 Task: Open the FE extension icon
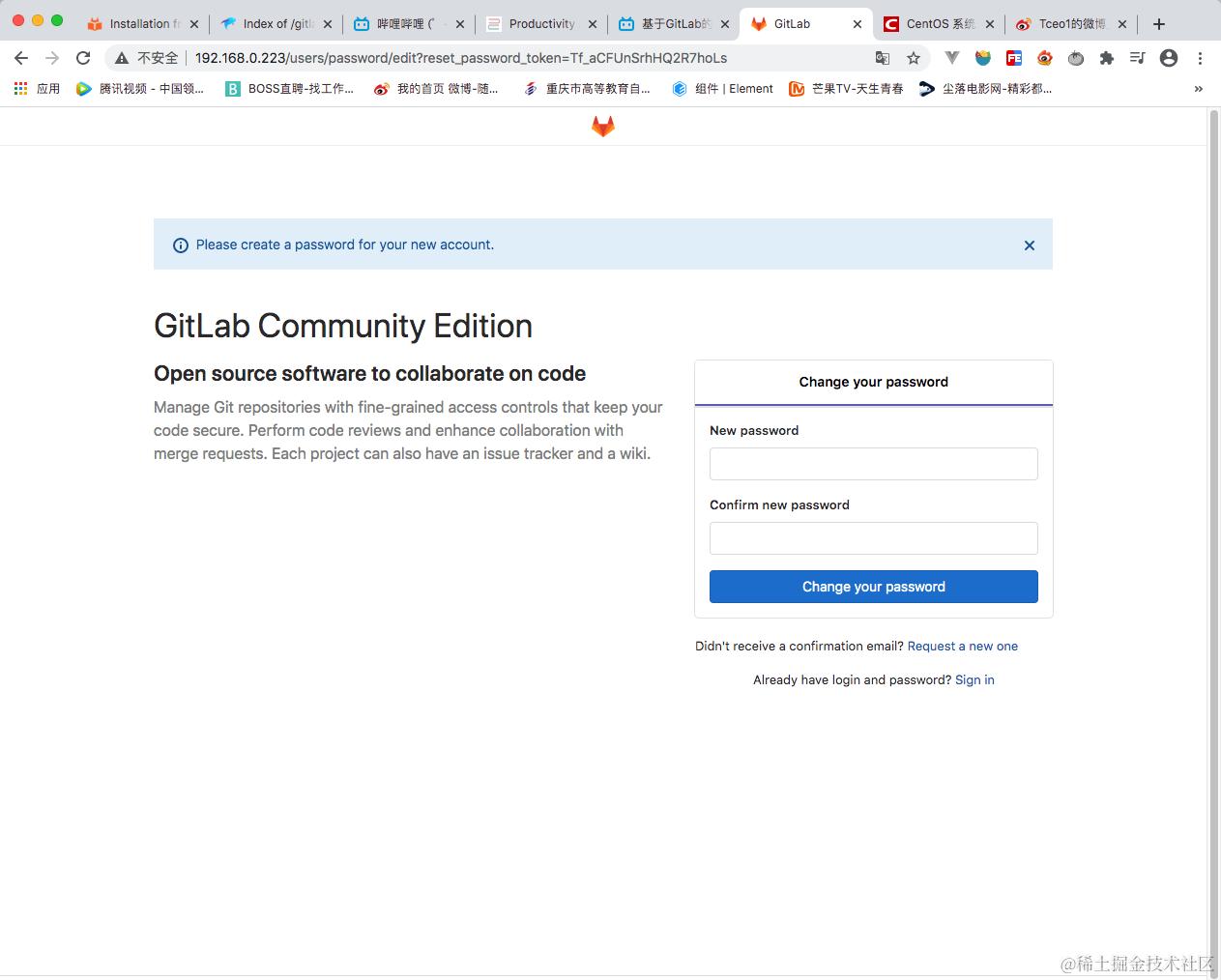click(x=1014, y=58)
